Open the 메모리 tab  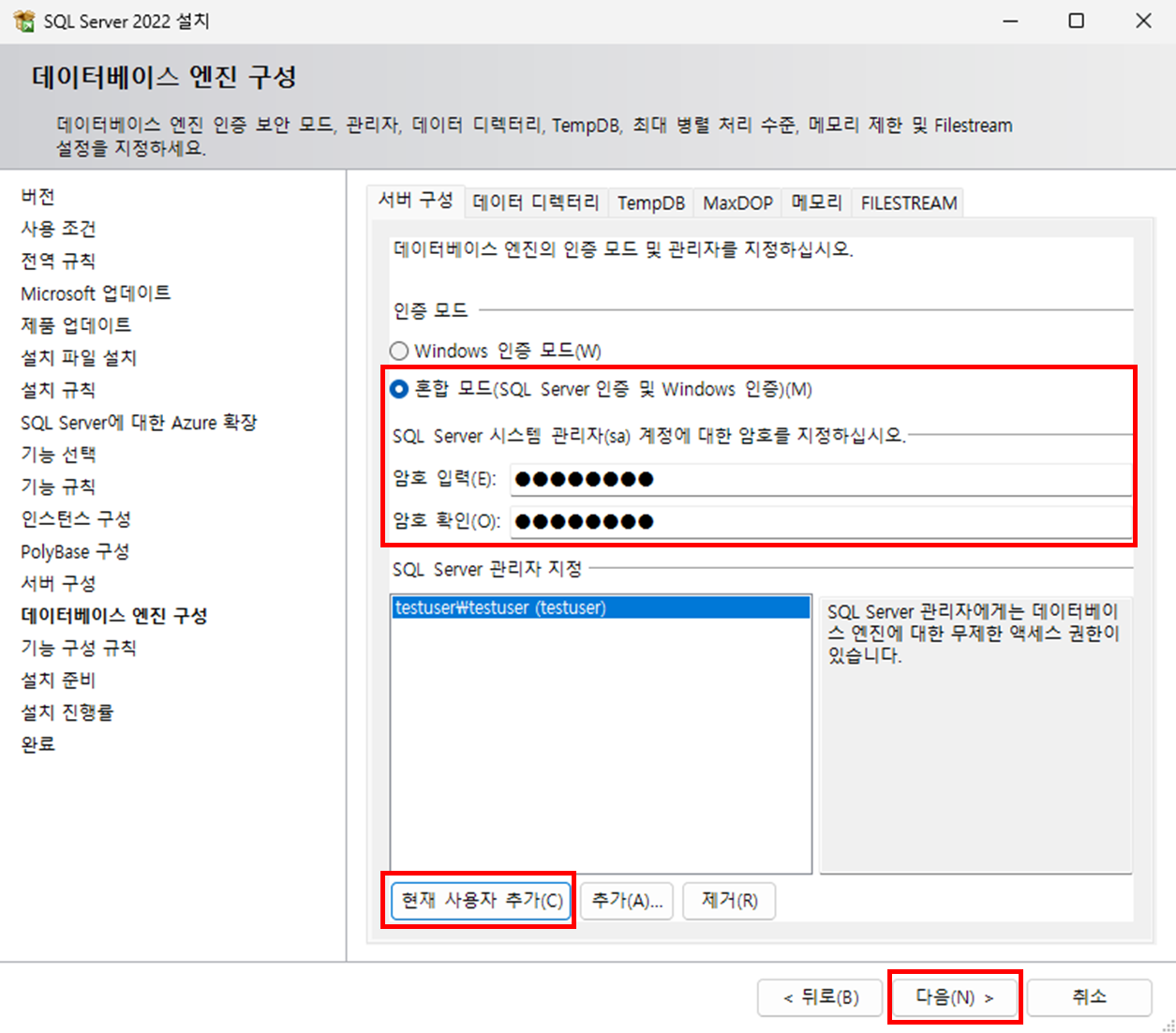[816, 202]
